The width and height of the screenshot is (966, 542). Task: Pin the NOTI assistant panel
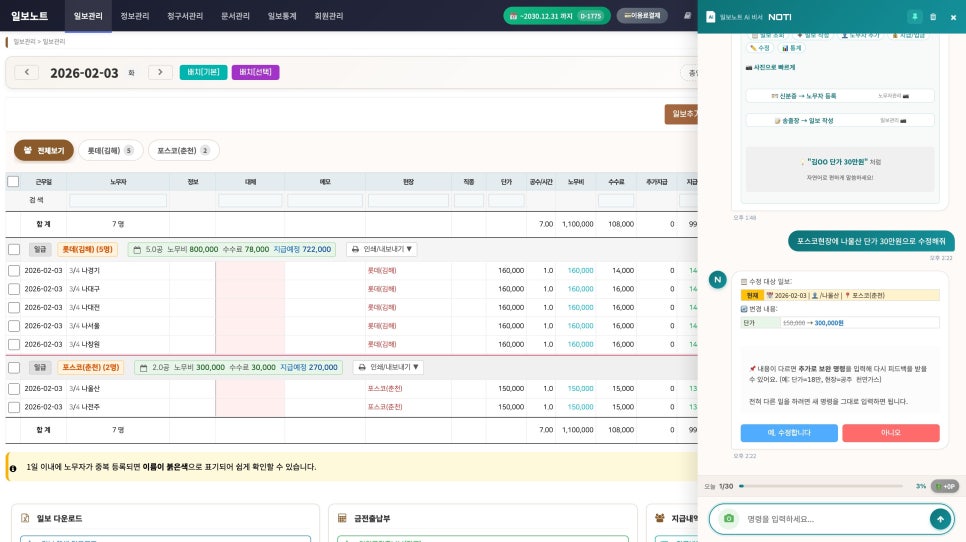pyautogui.click(x=914, y=17)
